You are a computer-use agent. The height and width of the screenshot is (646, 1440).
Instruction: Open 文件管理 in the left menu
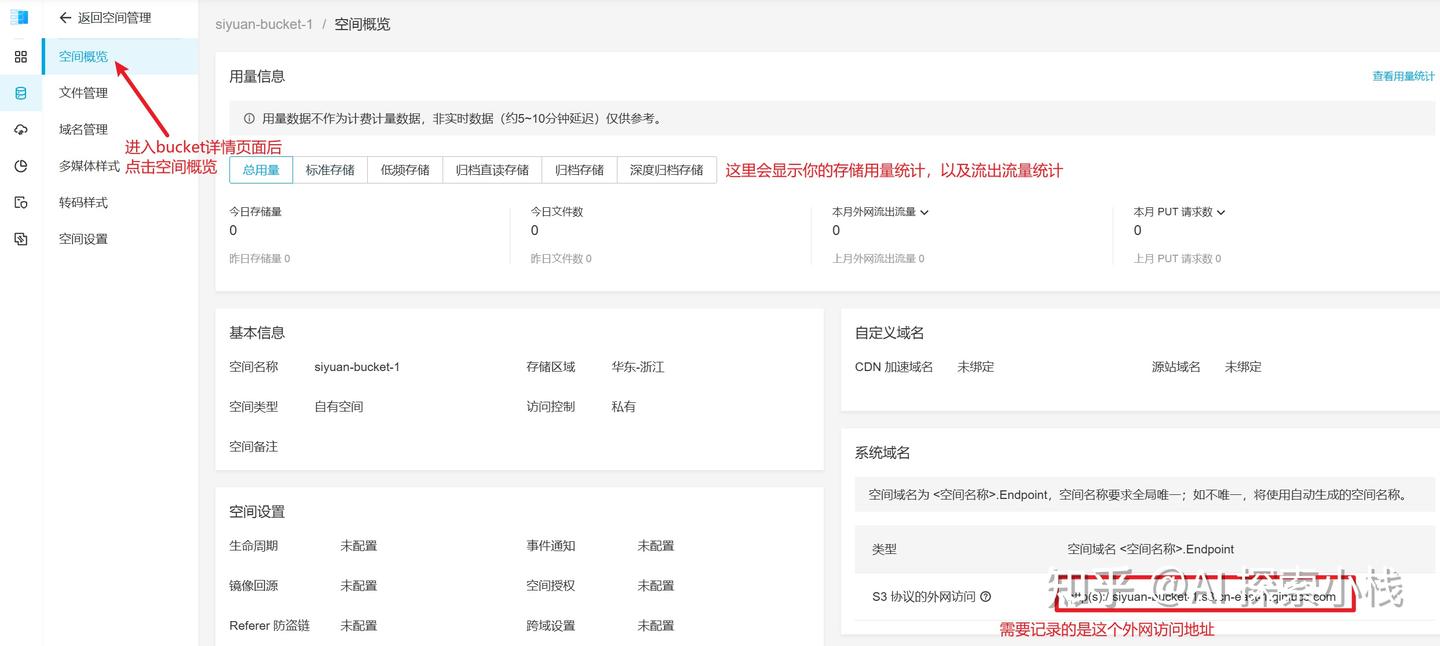pos(83,92)
